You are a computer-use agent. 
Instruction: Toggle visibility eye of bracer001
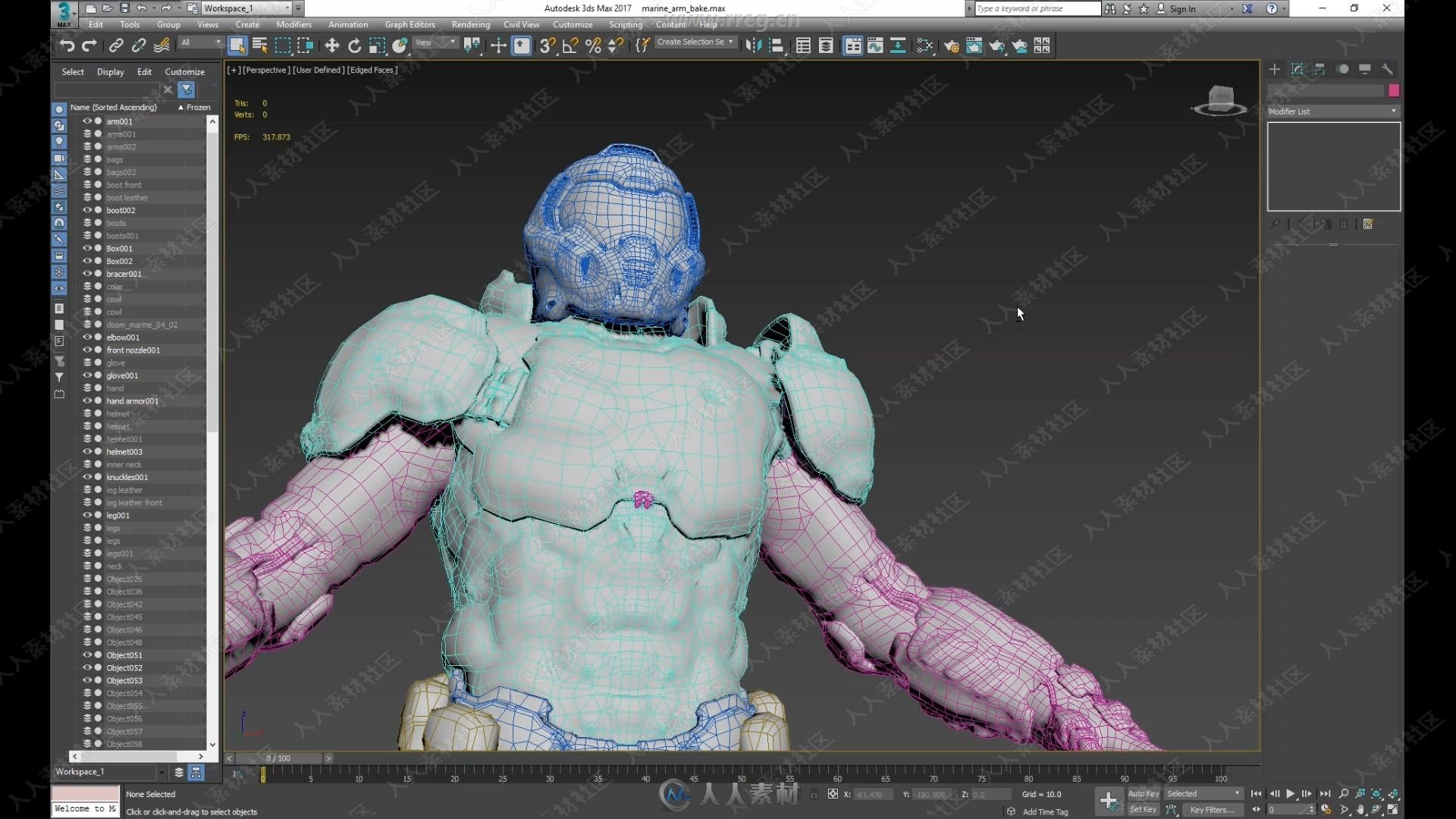87,274
